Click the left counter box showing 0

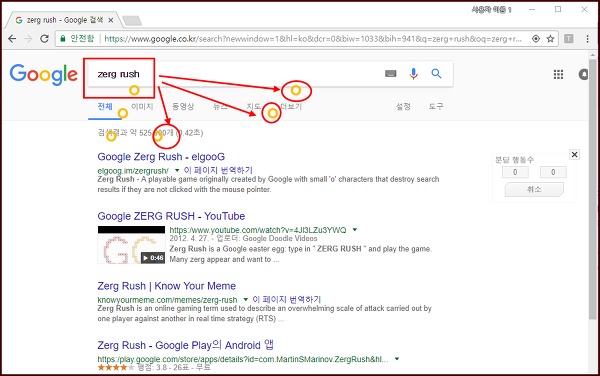[515, 172]
